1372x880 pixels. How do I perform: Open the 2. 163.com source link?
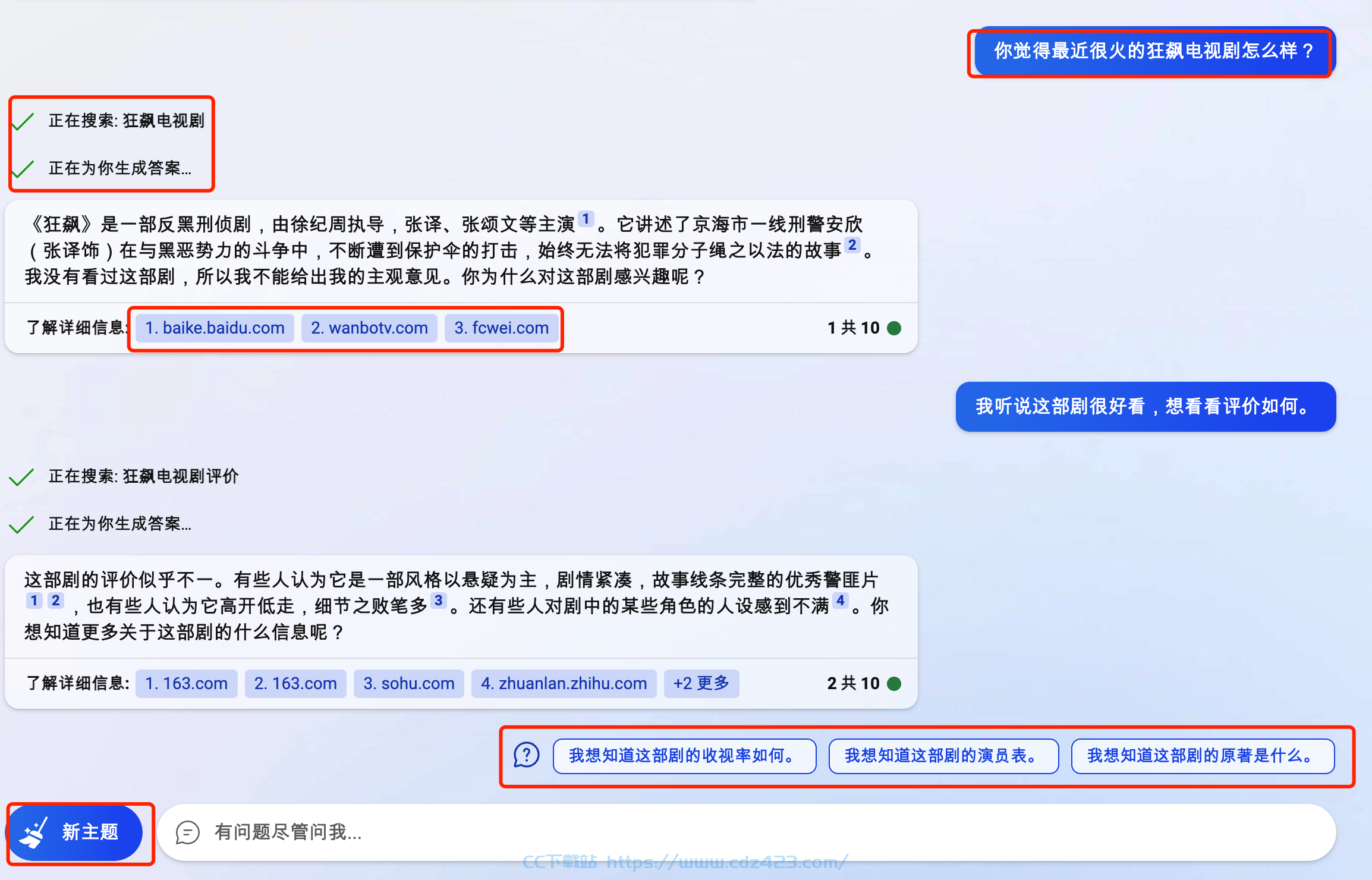point(295,684)
